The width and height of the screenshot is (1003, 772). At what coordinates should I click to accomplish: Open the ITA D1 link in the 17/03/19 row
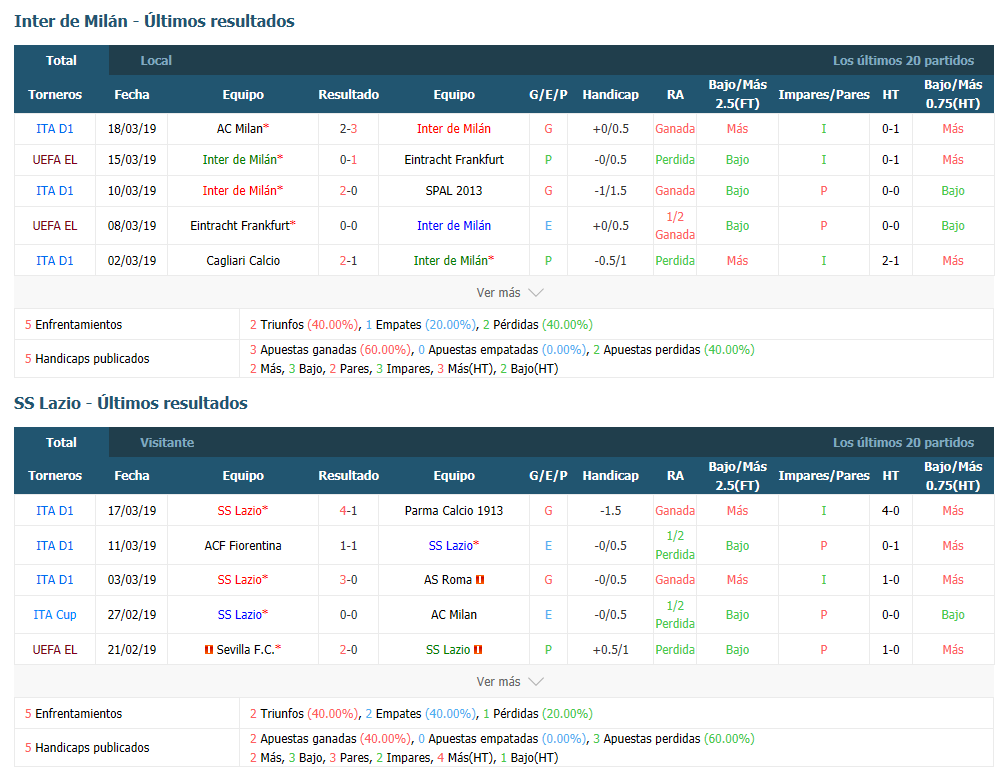pos(55,510)
